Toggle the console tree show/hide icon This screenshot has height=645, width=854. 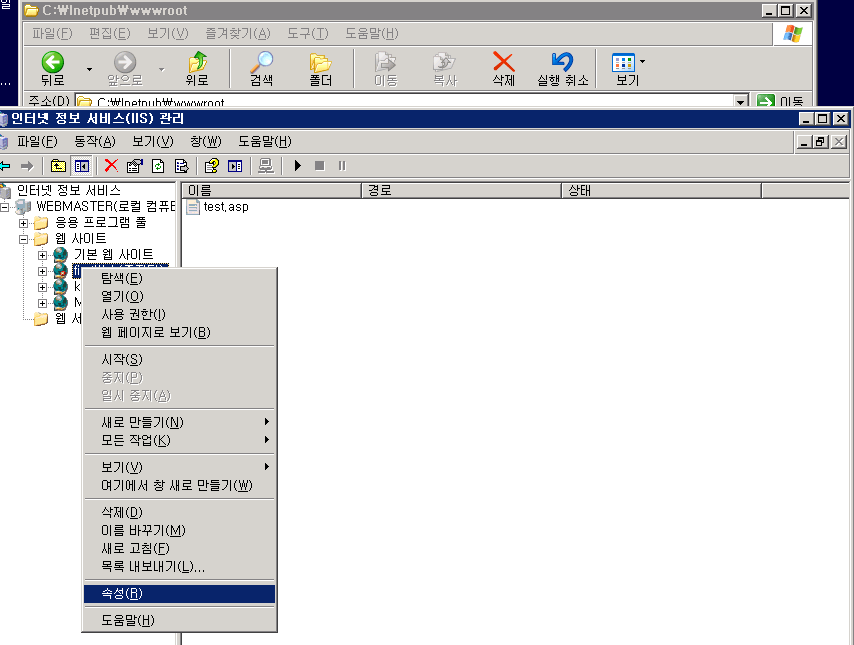point(82,166)
